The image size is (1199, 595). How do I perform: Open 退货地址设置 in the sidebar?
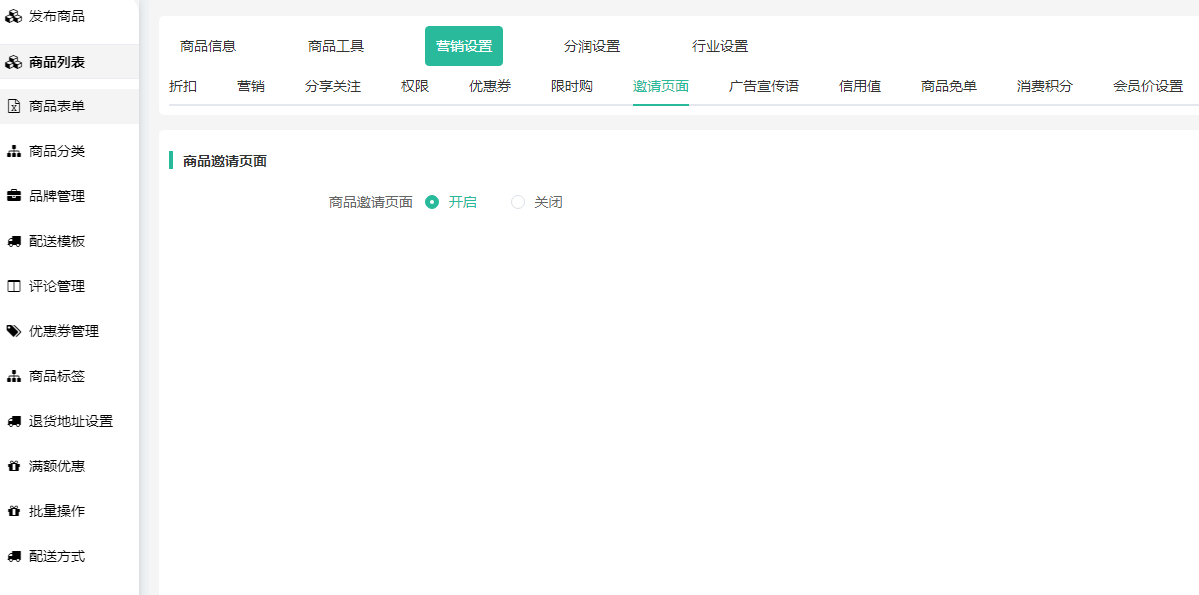(71, 422)
